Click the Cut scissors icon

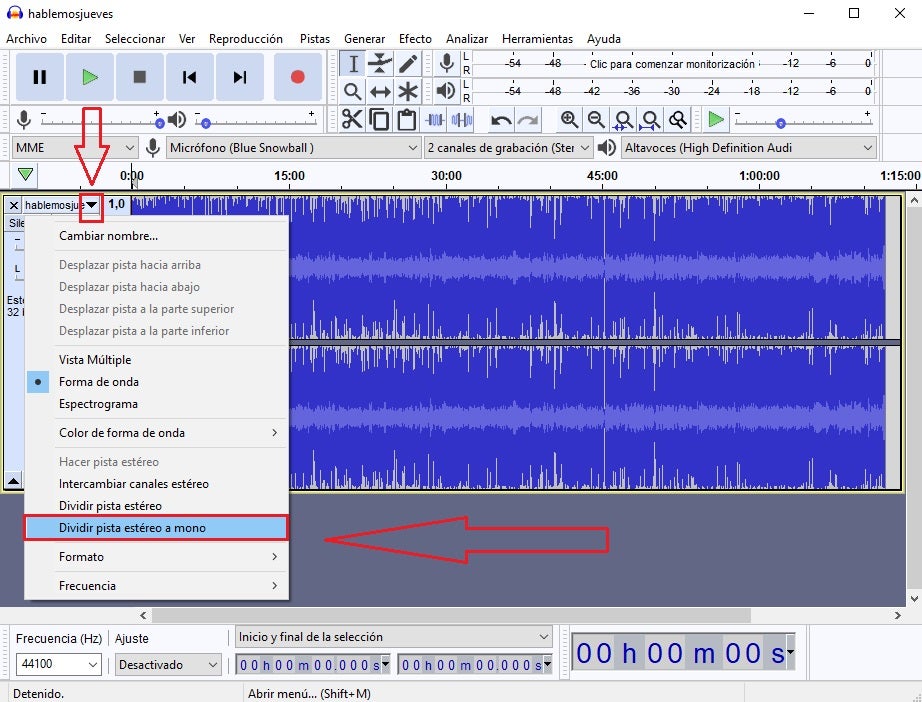pos(352,119)
